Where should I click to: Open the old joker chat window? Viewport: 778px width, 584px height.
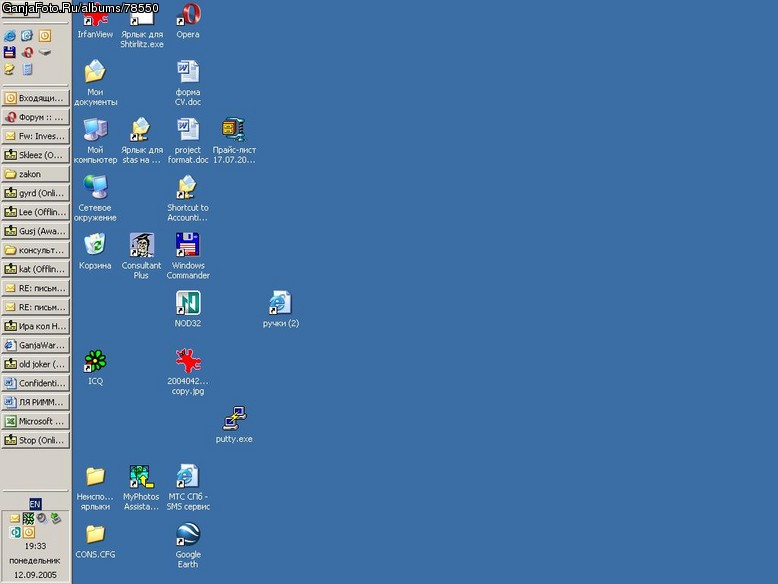[36, 364]
